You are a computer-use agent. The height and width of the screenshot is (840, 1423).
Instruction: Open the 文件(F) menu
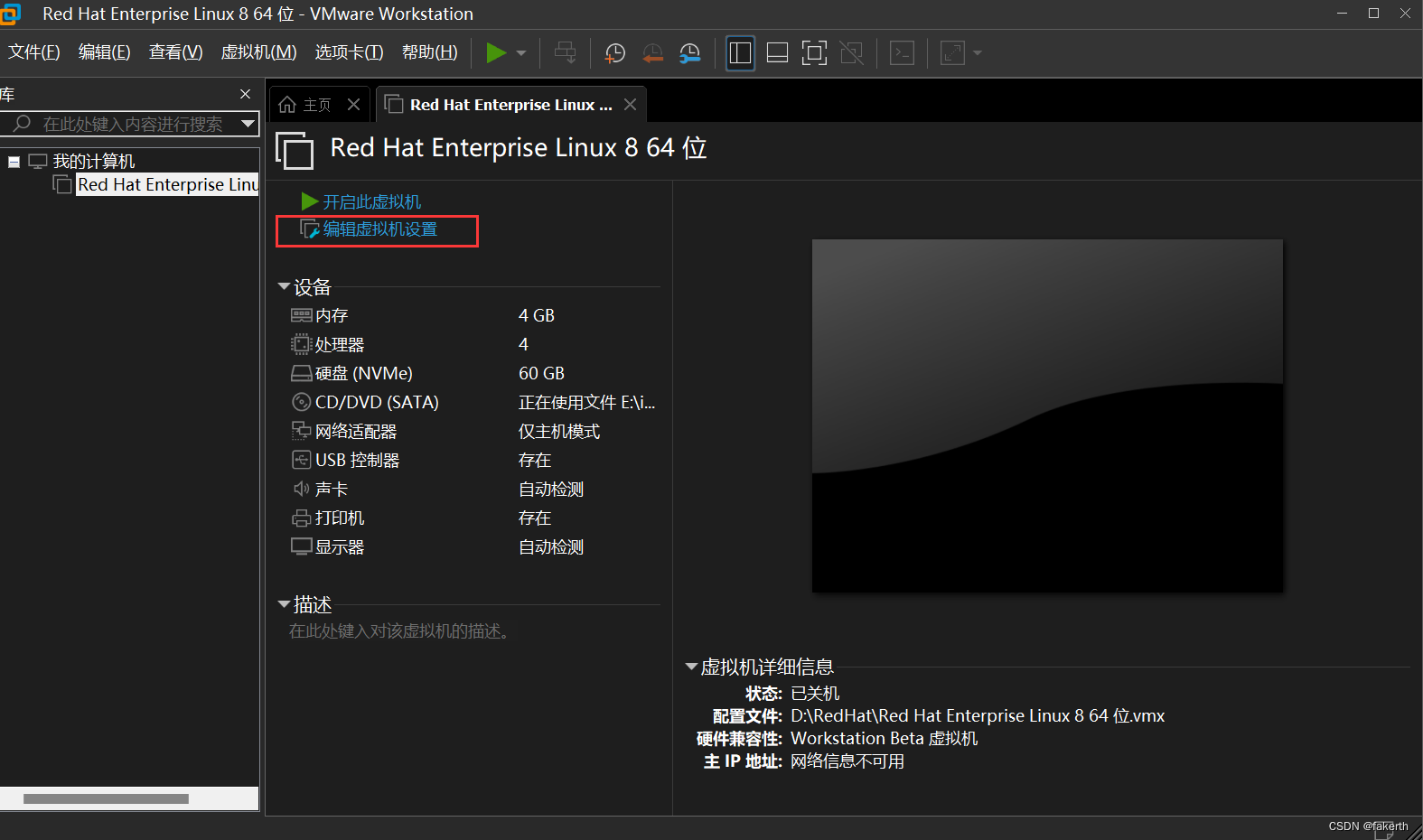34,52
